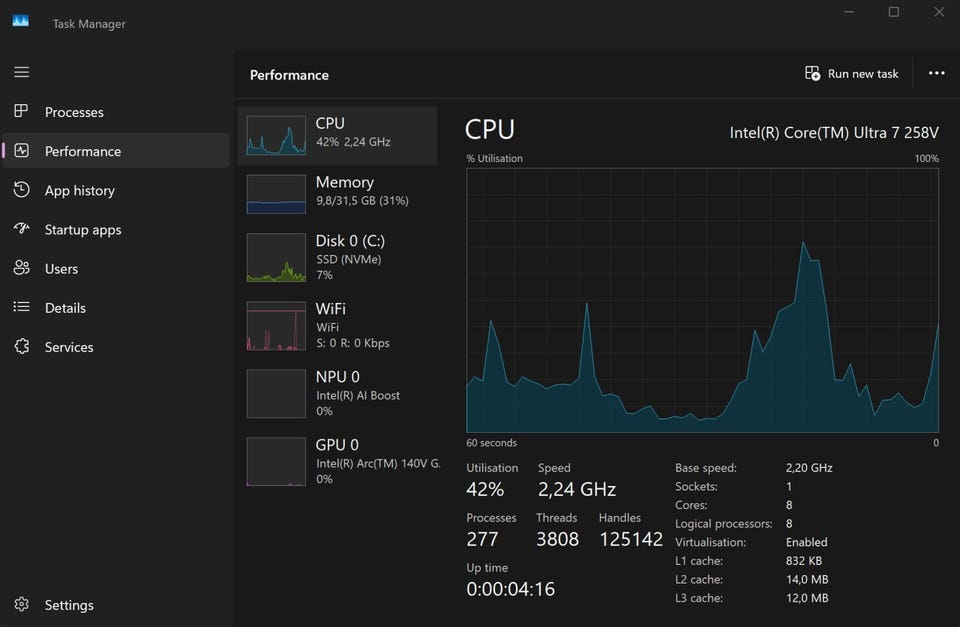The image size is (960, 627).
Task: Click the Startup apps gauge icon
Action: point(21,228)
